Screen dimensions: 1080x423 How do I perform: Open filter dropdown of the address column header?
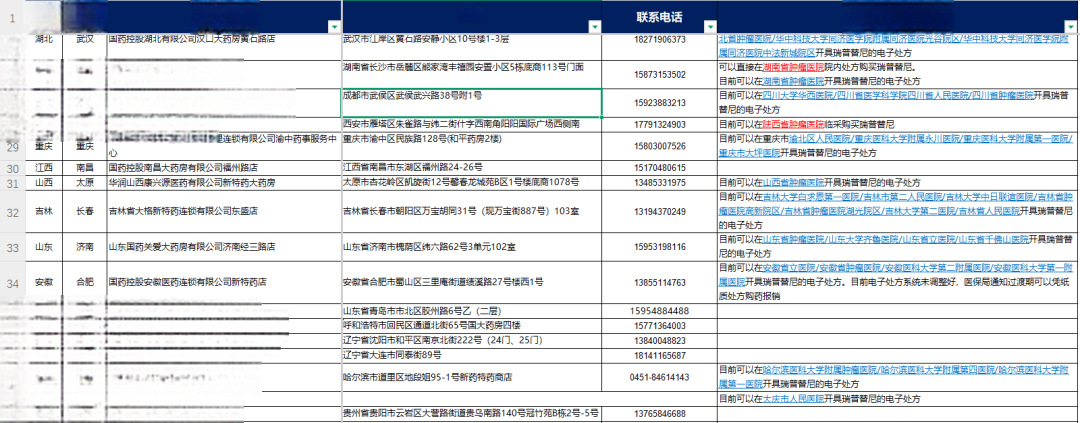tap(595, 27)
